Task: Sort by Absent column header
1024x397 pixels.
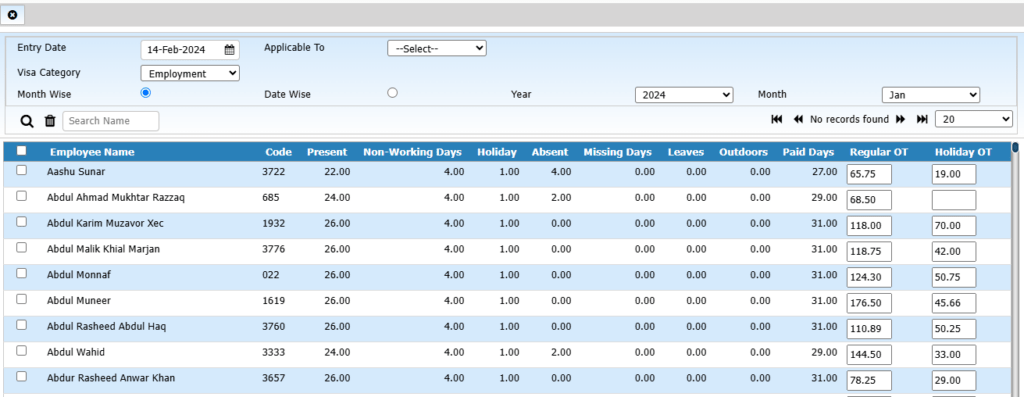Action: click(x=550, y=152)
